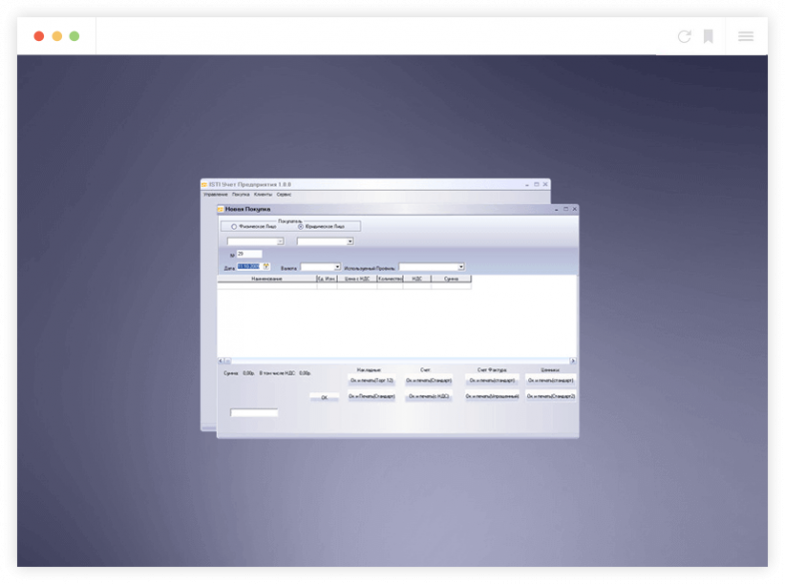This screenshot has width=785, height=584.
Task: Click the Ок и печать (Торг 12) button under Накладные
Action: point(372,380)
